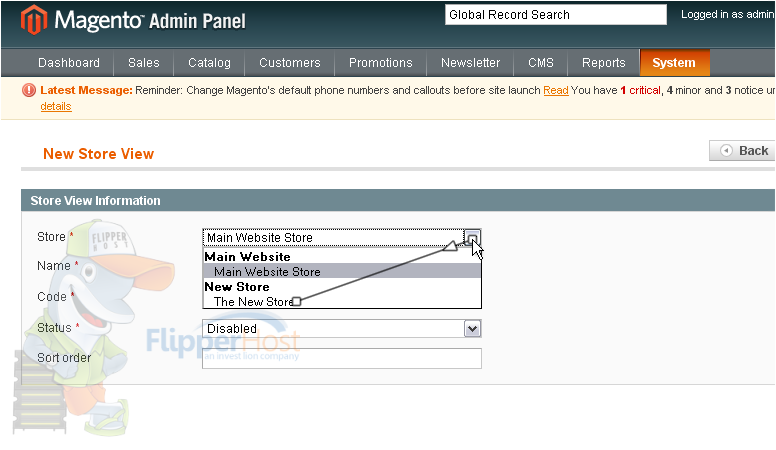Open the CMS menu
The image size is (776, 450).
click(540, 63)
